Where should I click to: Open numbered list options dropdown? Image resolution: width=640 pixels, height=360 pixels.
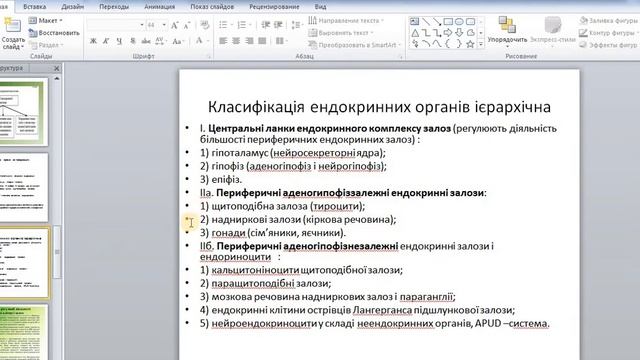point(250,25)
